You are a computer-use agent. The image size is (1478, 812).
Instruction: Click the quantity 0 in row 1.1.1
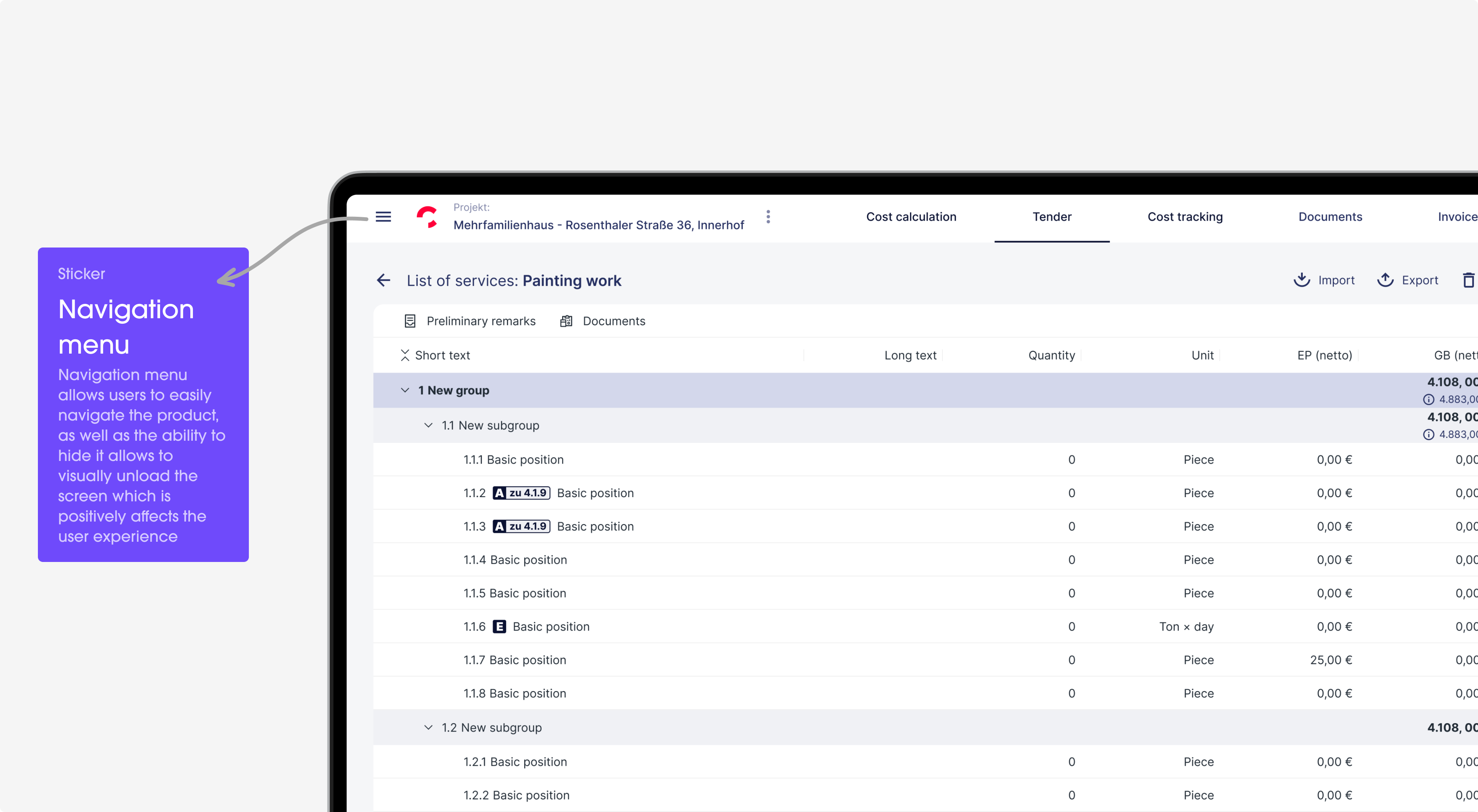(1071, 459)
